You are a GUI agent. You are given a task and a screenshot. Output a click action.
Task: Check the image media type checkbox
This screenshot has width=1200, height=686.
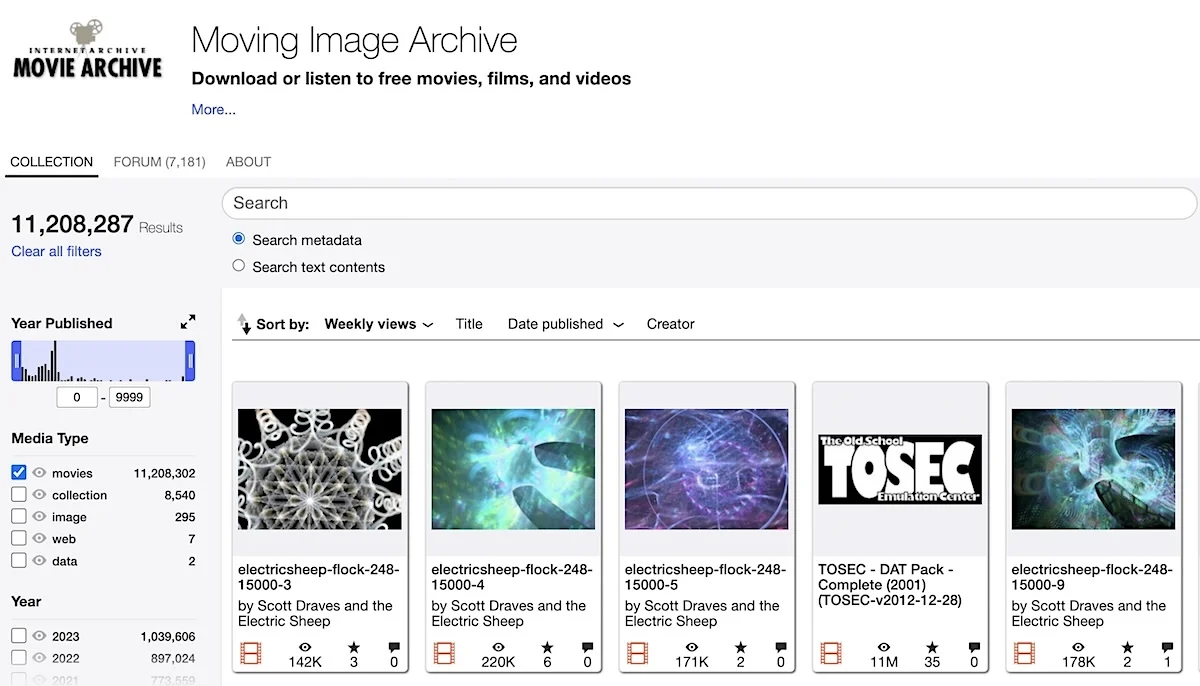click(x=19, y=516)
